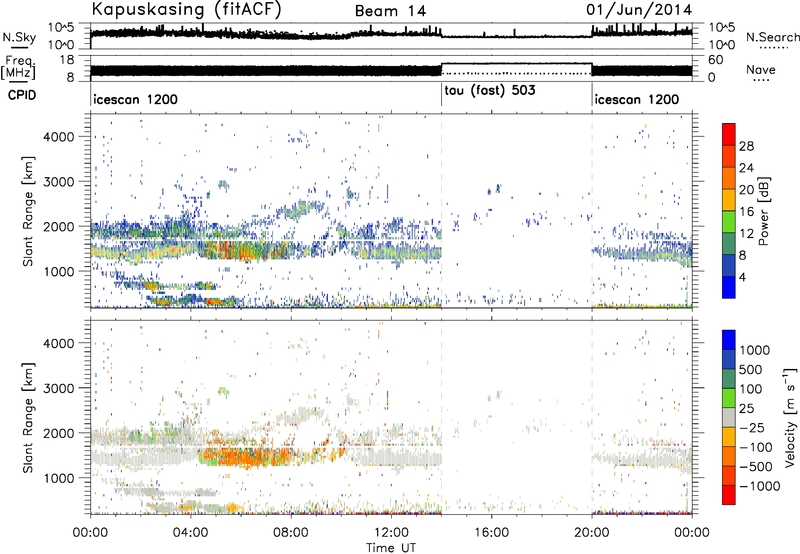Click the 08:00 time axis label
Viewport: 800px width, 554px height.
(x=291, y=533)
